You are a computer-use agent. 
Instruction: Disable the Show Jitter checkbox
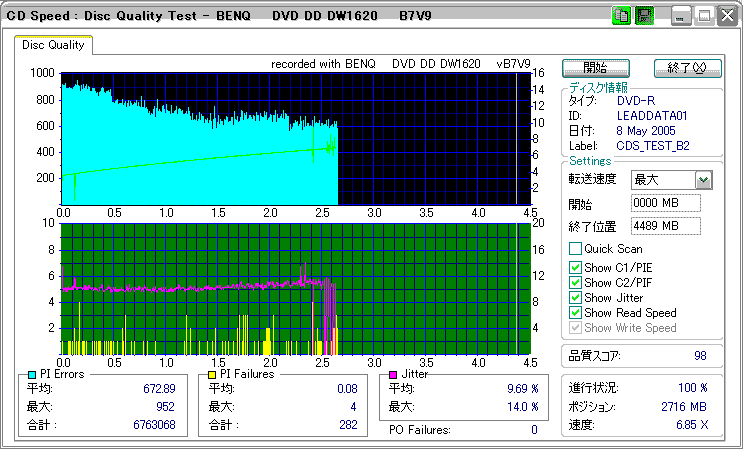(575, 297)
